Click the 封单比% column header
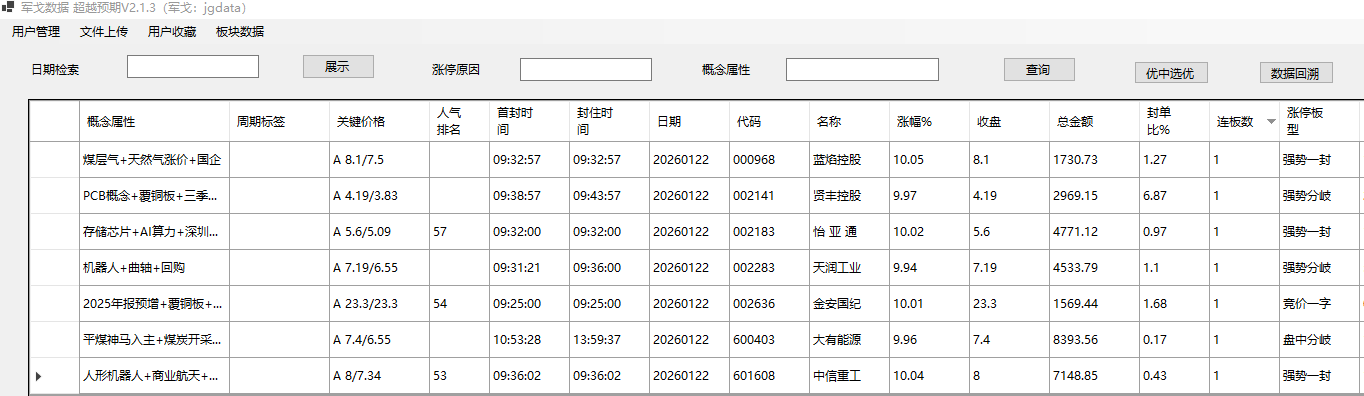1364x396 pixels. pyautogui.click(x=1174, y=121)
